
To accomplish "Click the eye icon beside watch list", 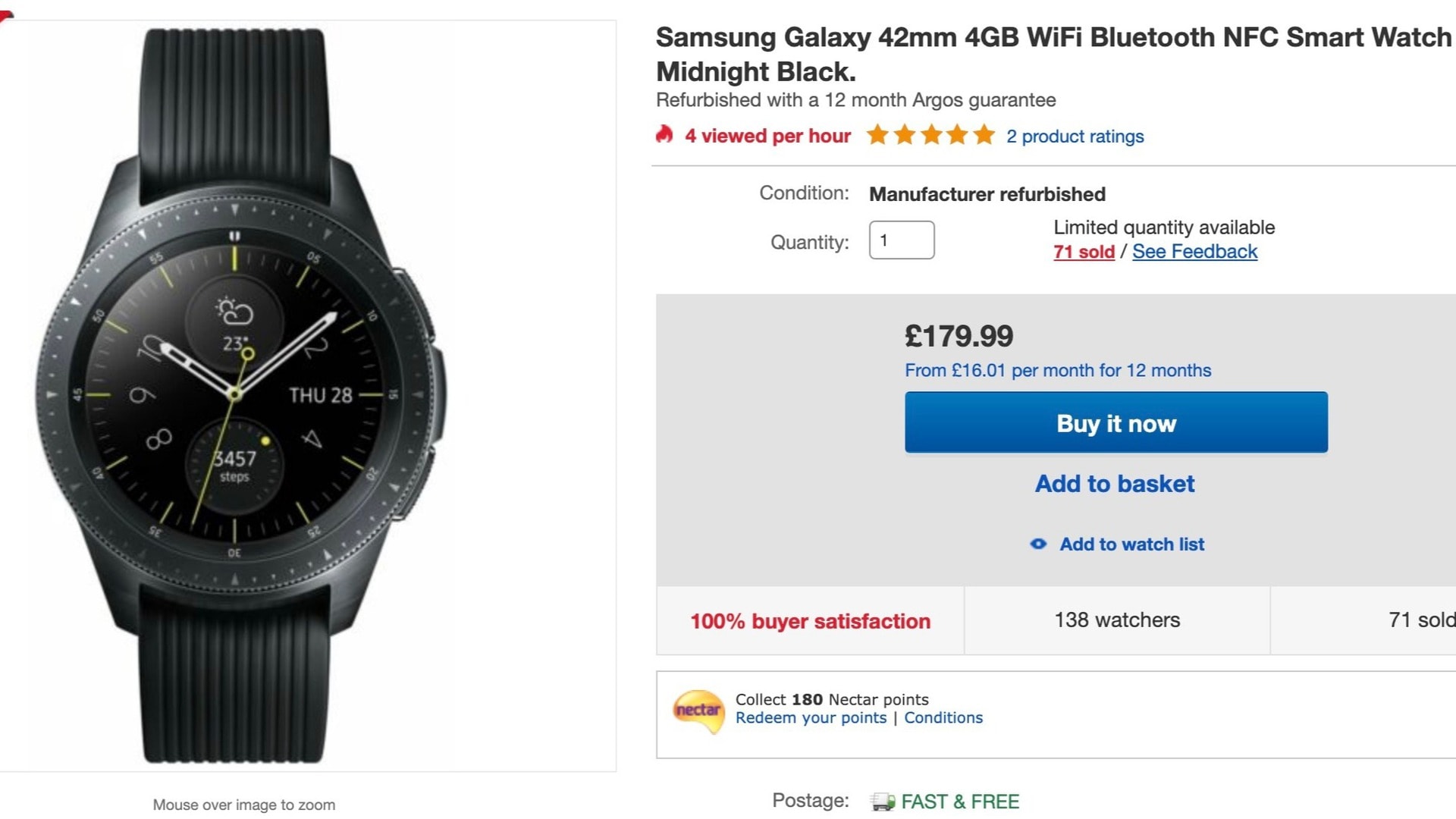I will pyautogui.click(x=1038, y=544).
